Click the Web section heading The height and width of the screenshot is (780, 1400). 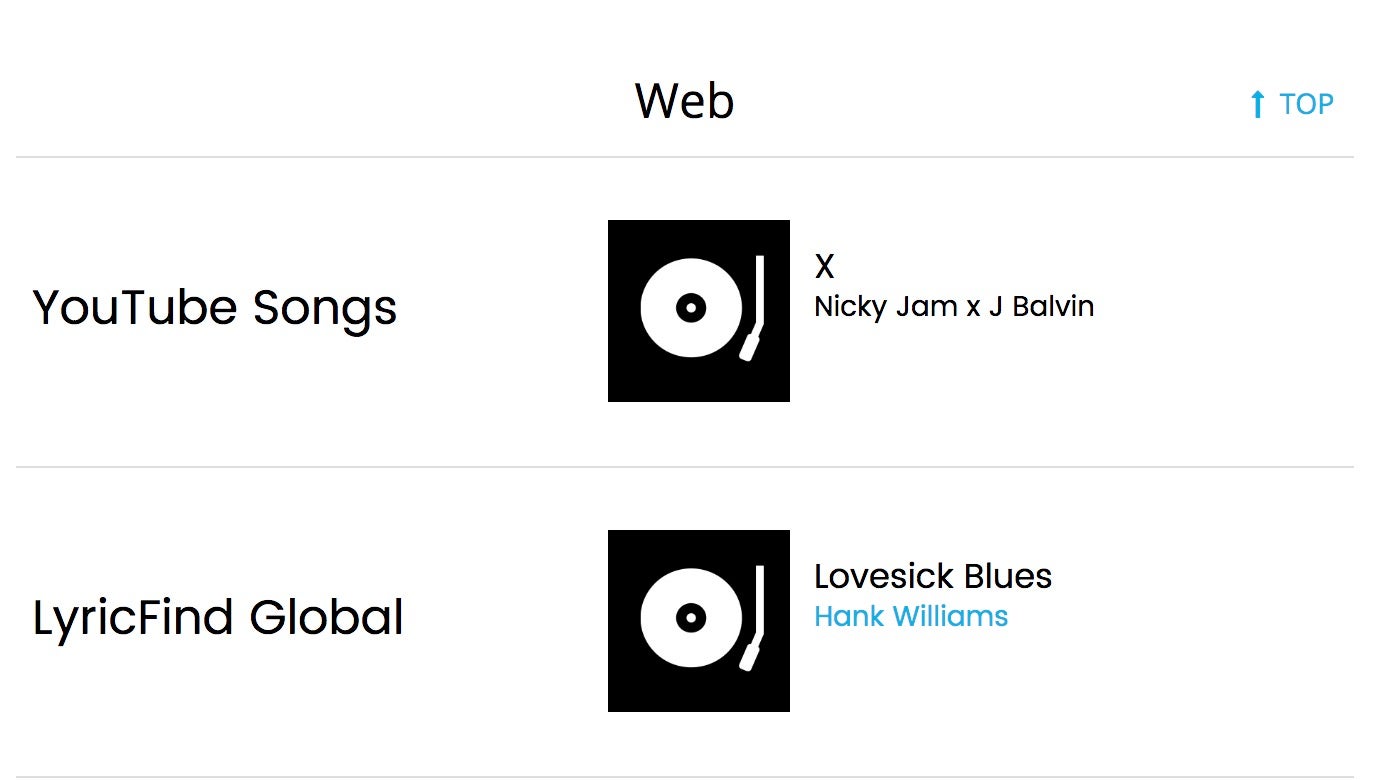(x=685, y=101)
